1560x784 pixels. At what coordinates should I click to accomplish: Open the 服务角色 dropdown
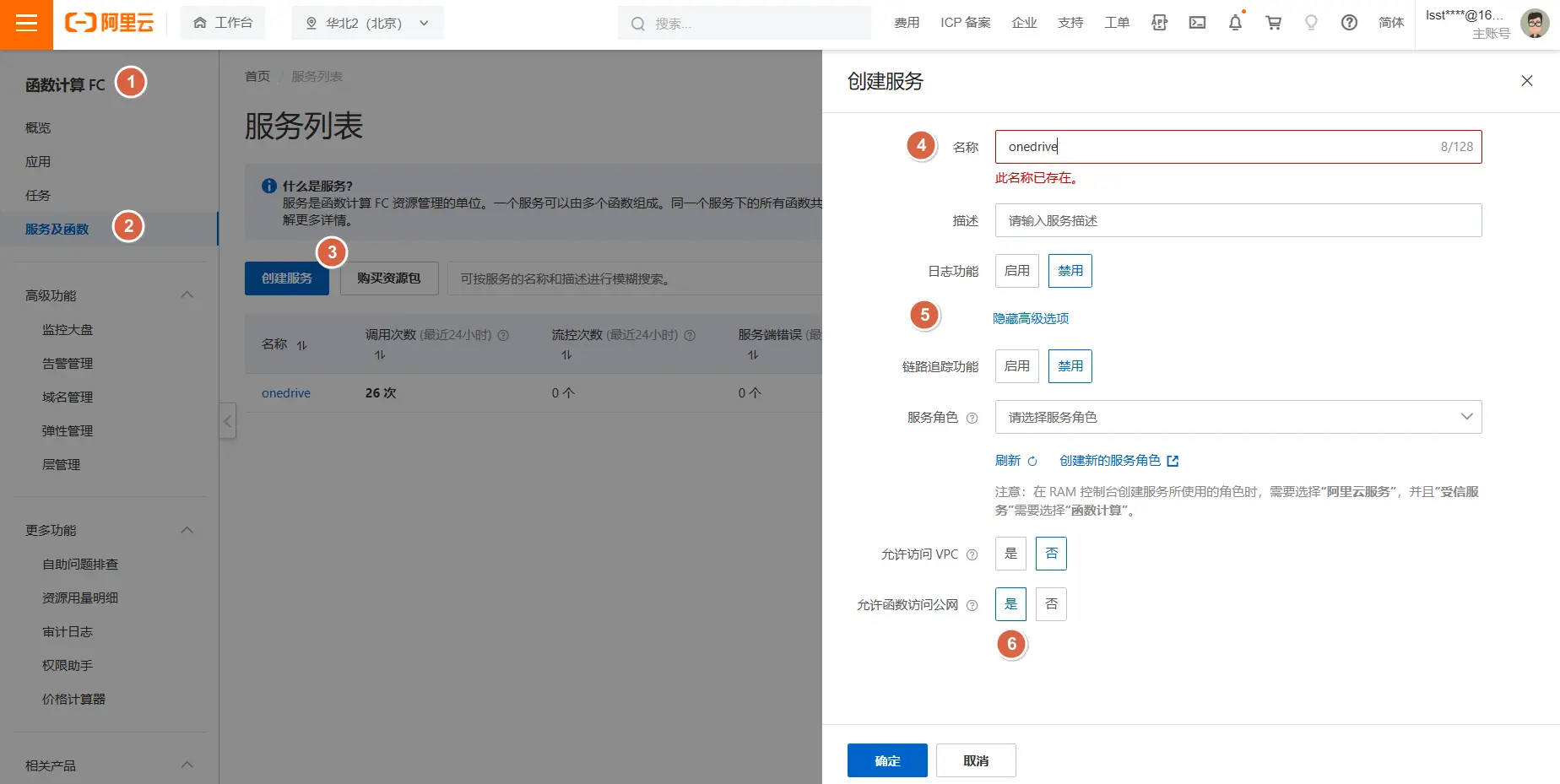click(1238, 417)
